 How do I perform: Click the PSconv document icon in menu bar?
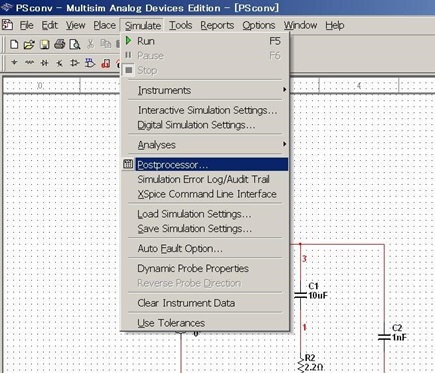(7, 25)
